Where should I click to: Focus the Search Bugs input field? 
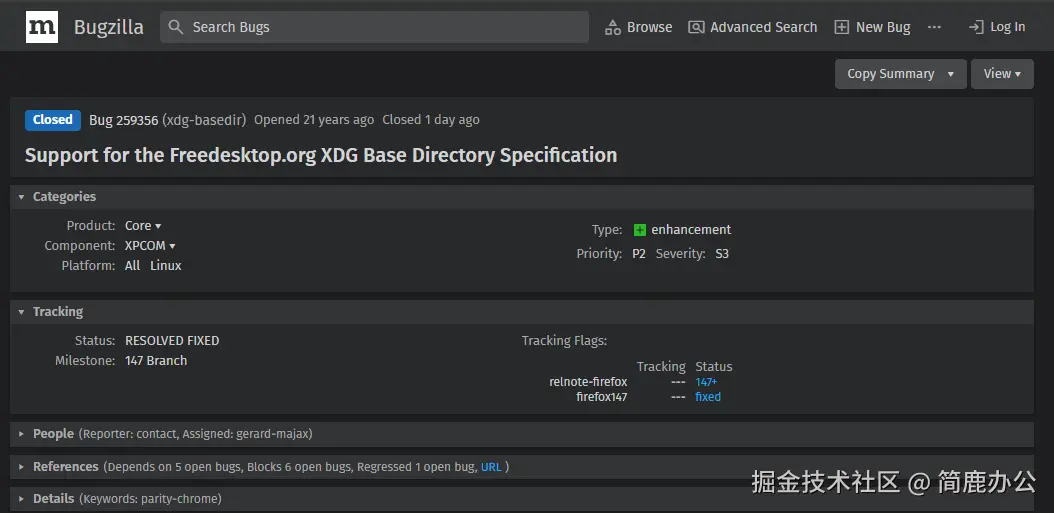click(x=374, y=27)
